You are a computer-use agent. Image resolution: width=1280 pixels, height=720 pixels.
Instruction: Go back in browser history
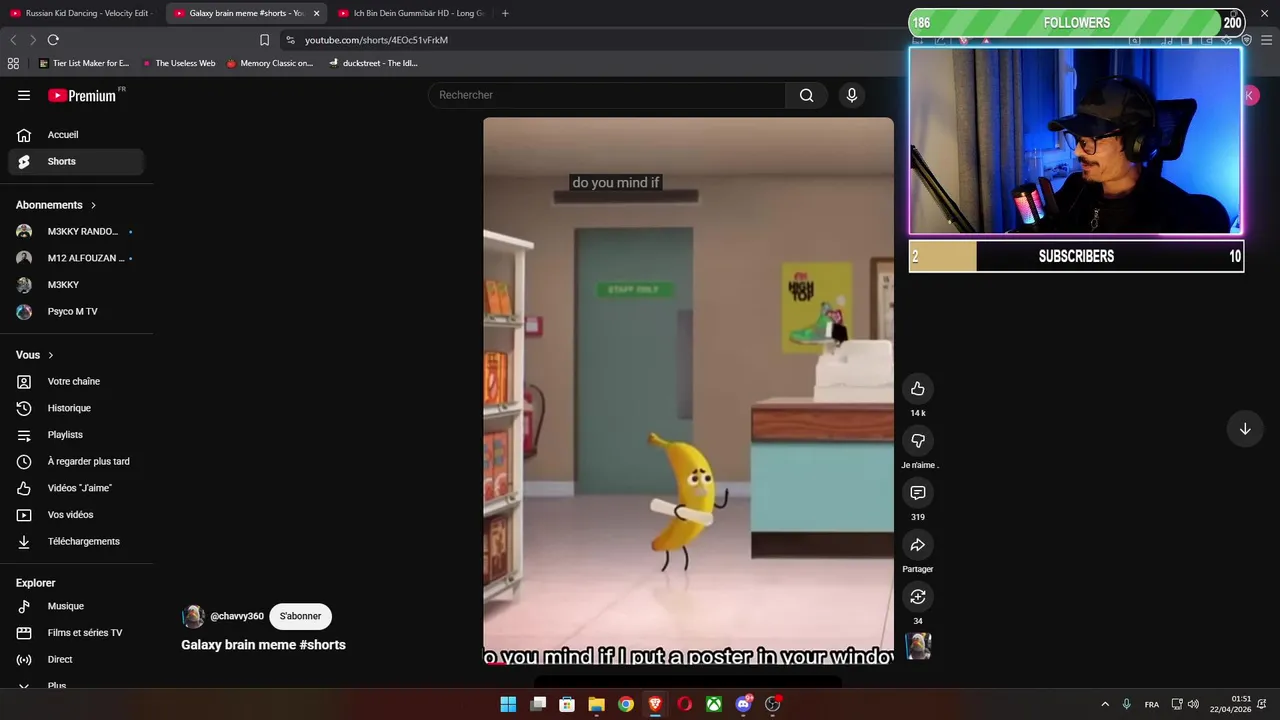click(13, 40)
